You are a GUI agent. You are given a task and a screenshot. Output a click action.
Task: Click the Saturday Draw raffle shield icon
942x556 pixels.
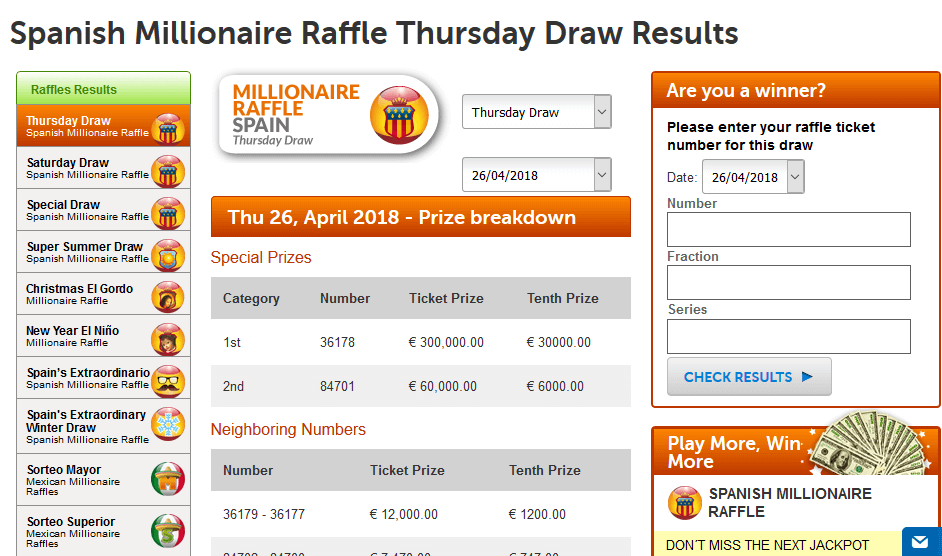coord(168,171)
